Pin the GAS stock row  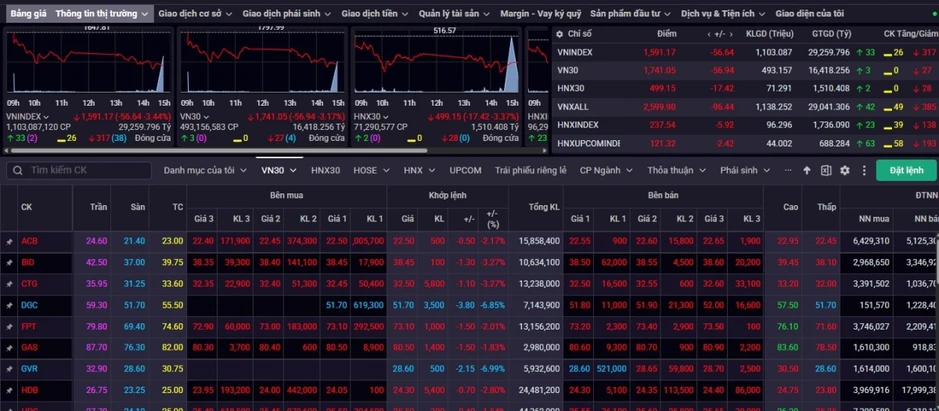click(x=9, y=347)
